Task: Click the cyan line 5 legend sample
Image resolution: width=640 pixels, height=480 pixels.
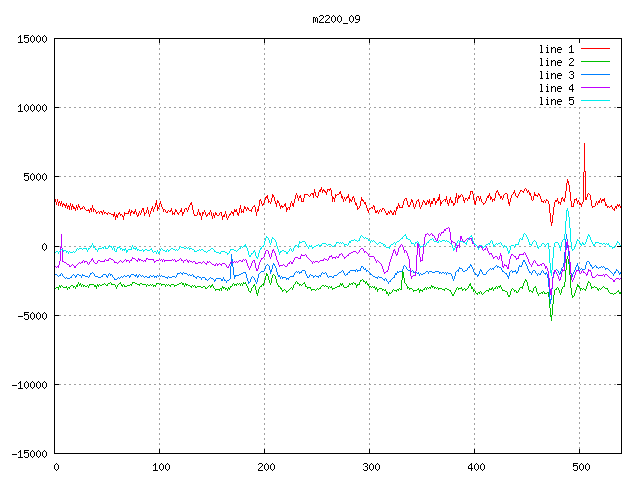Action: click(x=594, y=101)
